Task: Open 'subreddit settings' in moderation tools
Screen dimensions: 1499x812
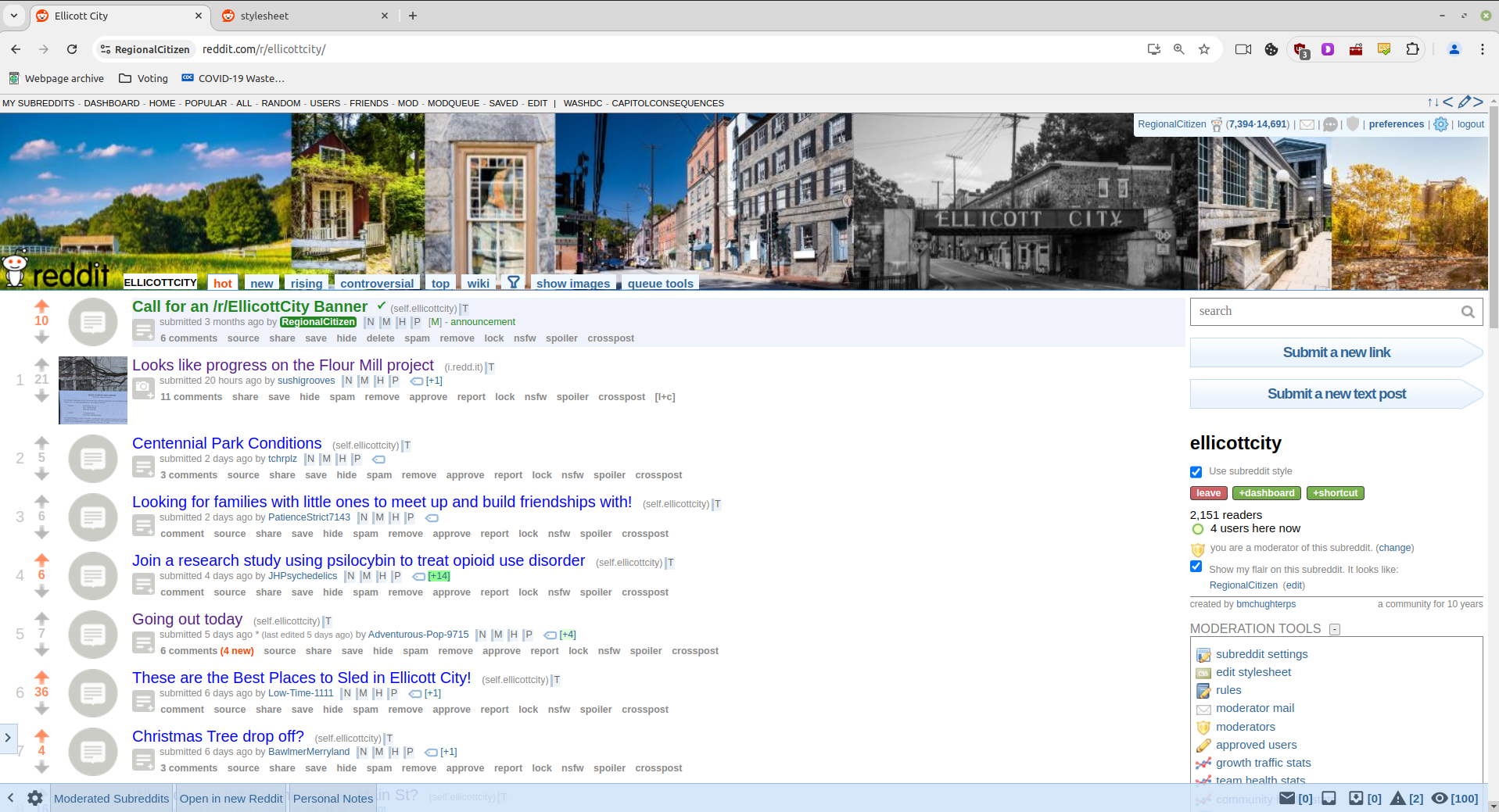Action: point(1261,654)
